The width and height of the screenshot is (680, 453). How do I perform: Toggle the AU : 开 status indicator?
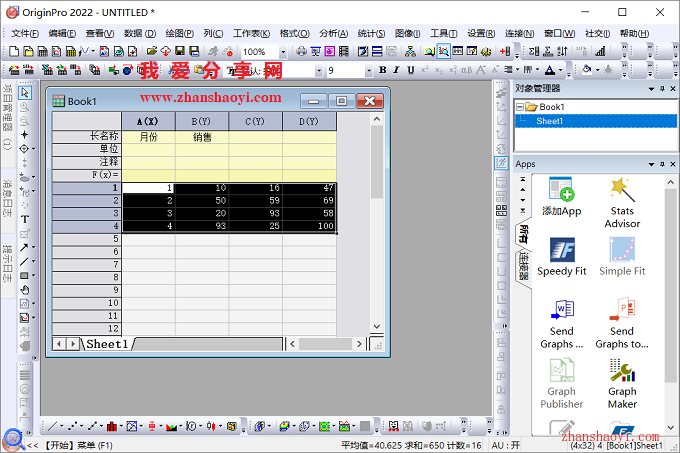click(x=505, y=445)
